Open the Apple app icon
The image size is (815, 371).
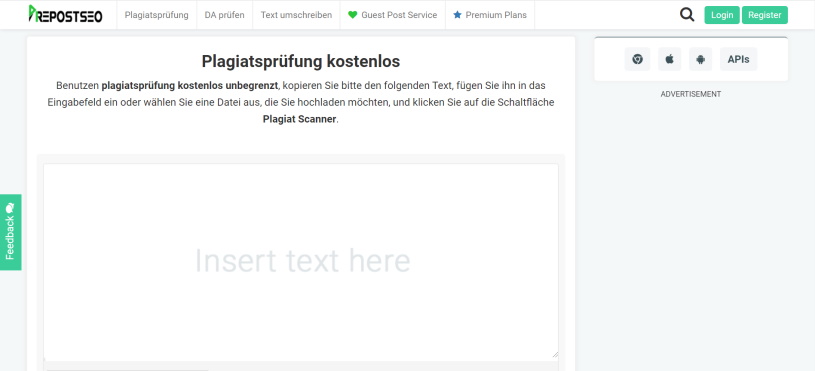point(669,59)
